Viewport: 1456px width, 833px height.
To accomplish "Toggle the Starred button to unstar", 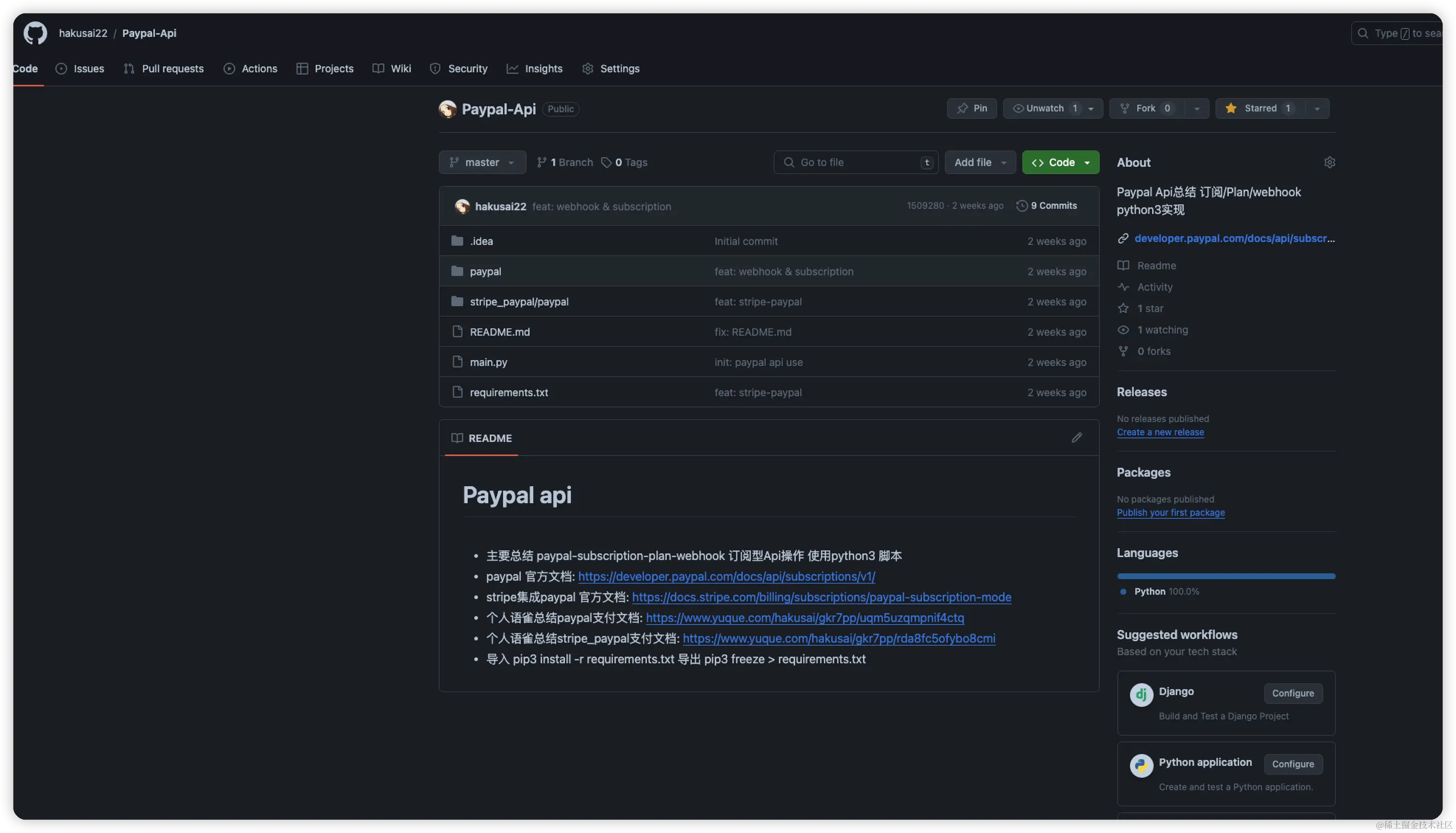I will tap(1260, 109).
